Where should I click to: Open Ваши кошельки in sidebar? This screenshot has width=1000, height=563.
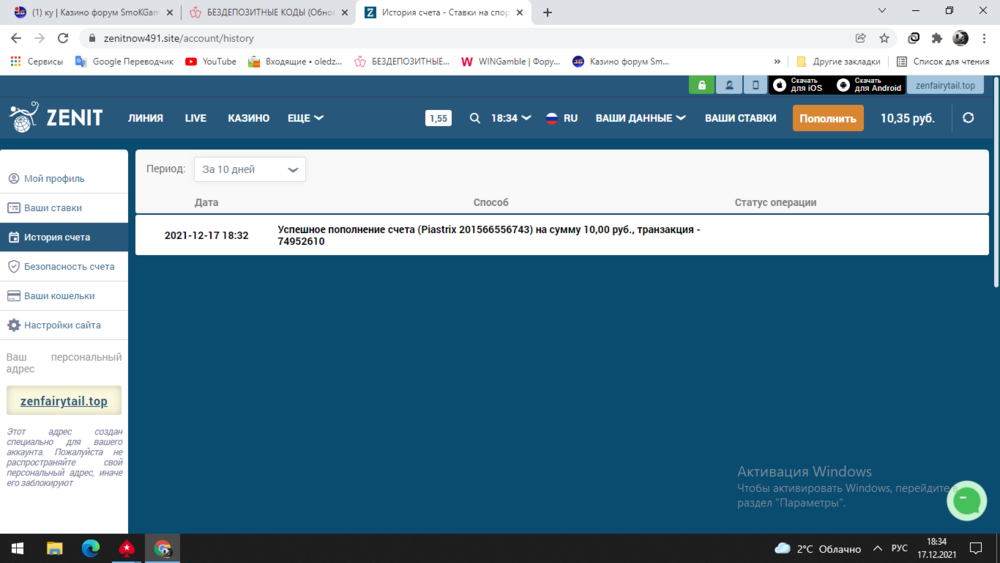(x=64, y=296)
